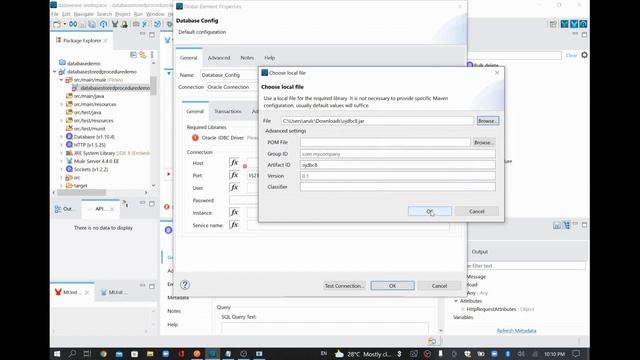
Task: Select the databasedemo project
Action: tap(83, 64)
